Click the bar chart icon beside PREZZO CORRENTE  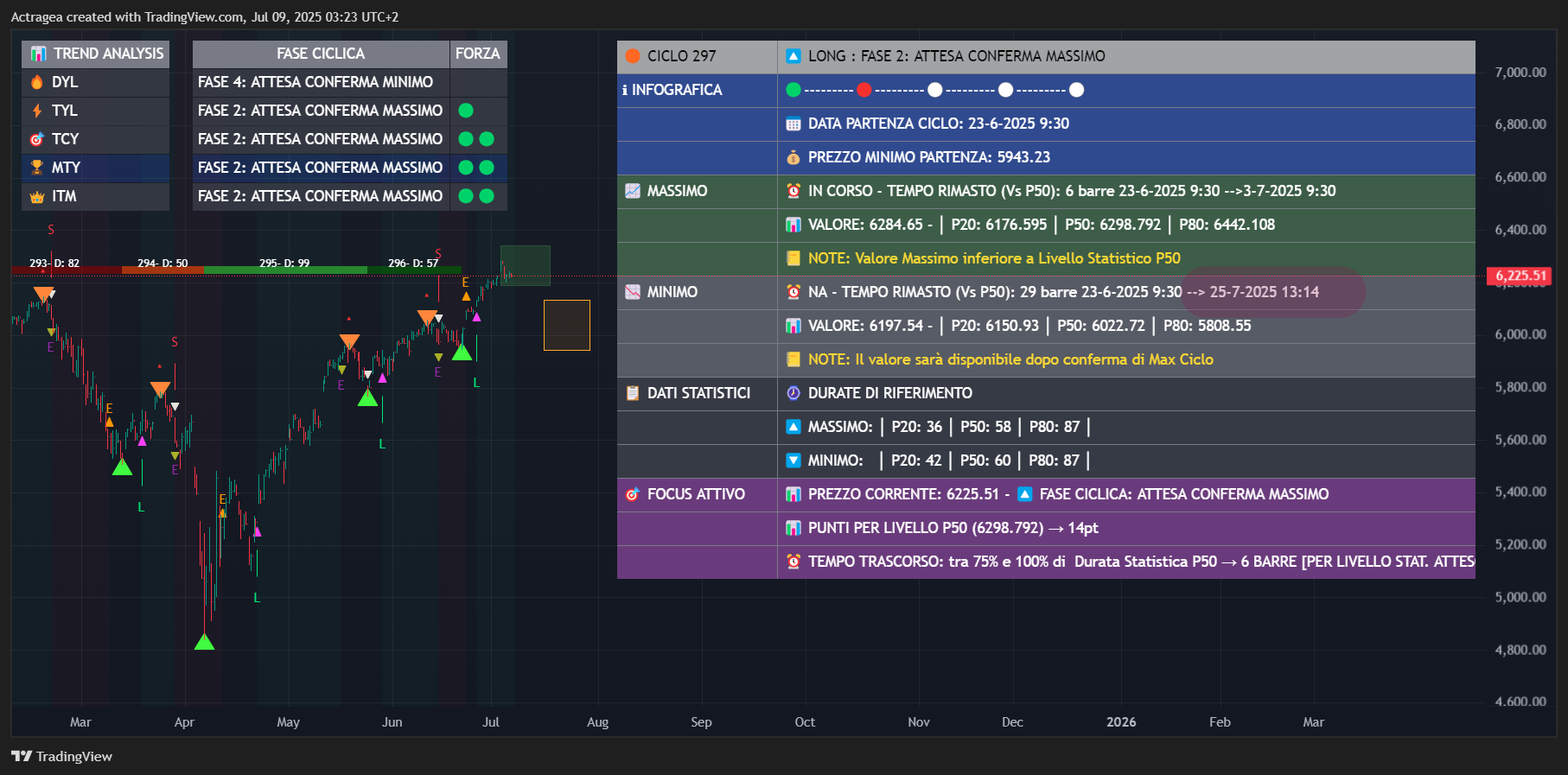tap(794, 494)
